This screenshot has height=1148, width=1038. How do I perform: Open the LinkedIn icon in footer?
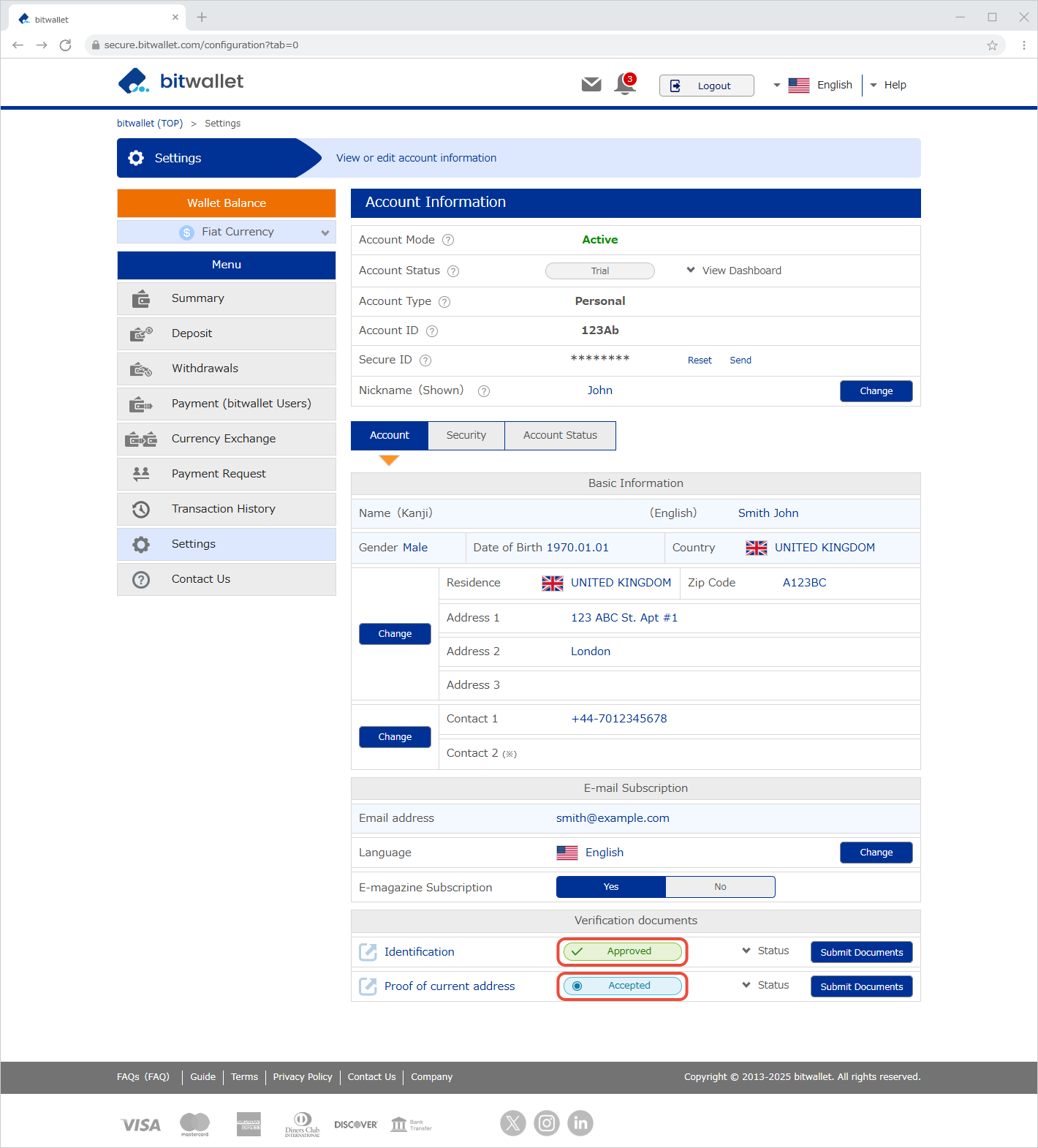580,1122
